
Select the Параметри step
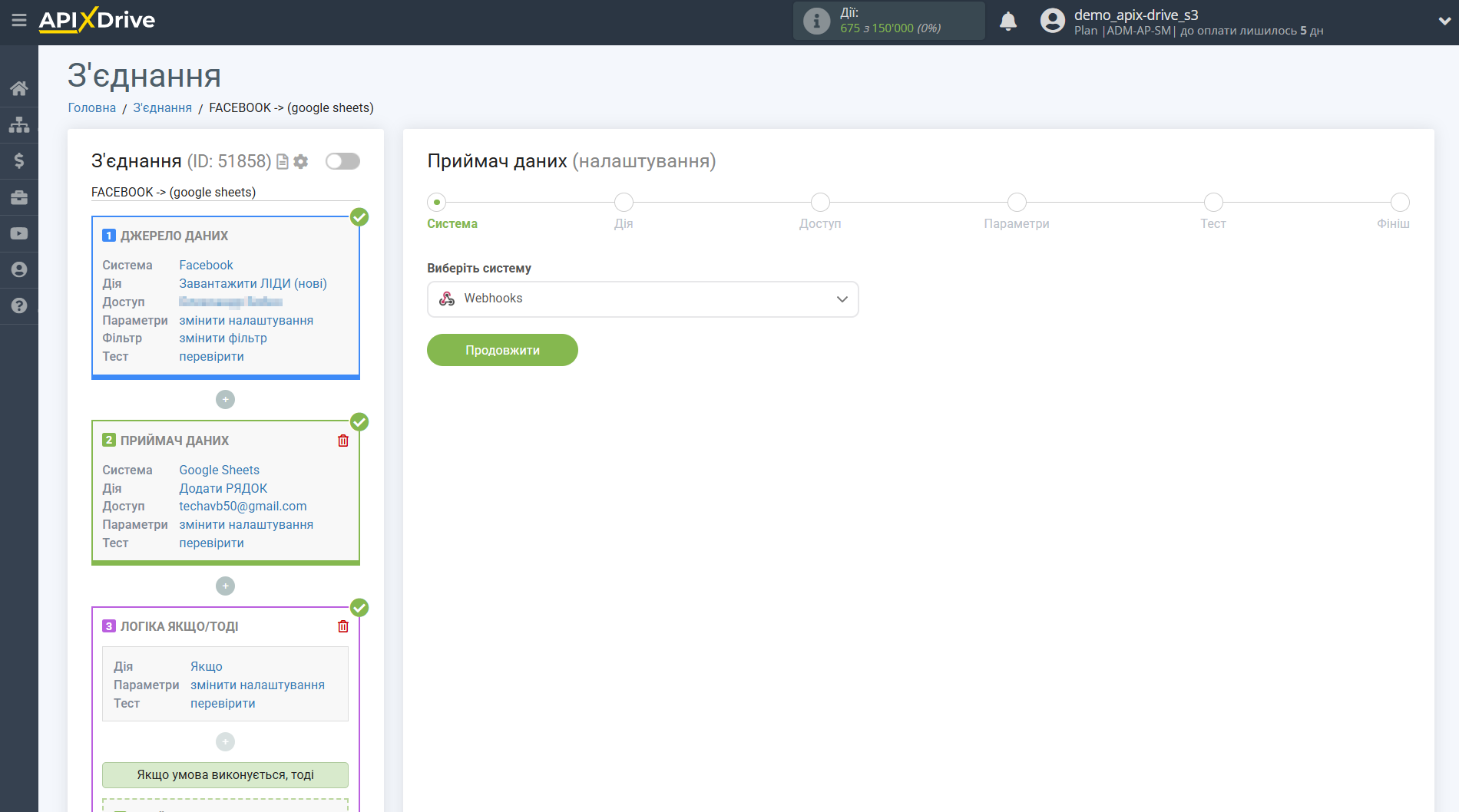[1017, 203]
